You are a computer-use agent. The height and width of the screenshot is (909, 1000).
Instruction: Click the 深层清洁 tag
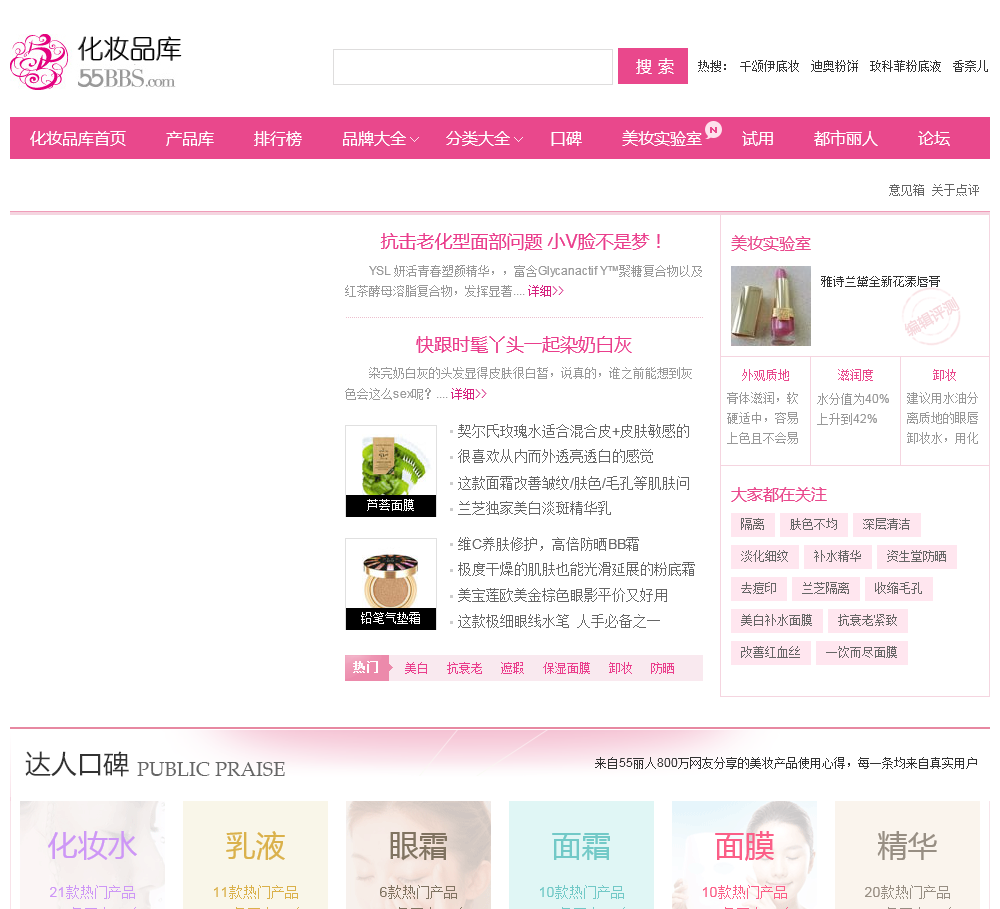pos(886,524)
